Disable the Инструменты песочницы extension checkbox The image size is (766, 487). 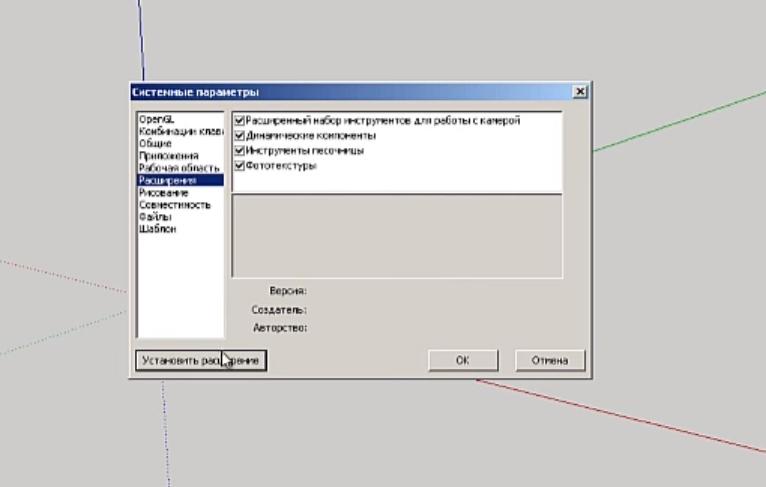tap(239, 150)
